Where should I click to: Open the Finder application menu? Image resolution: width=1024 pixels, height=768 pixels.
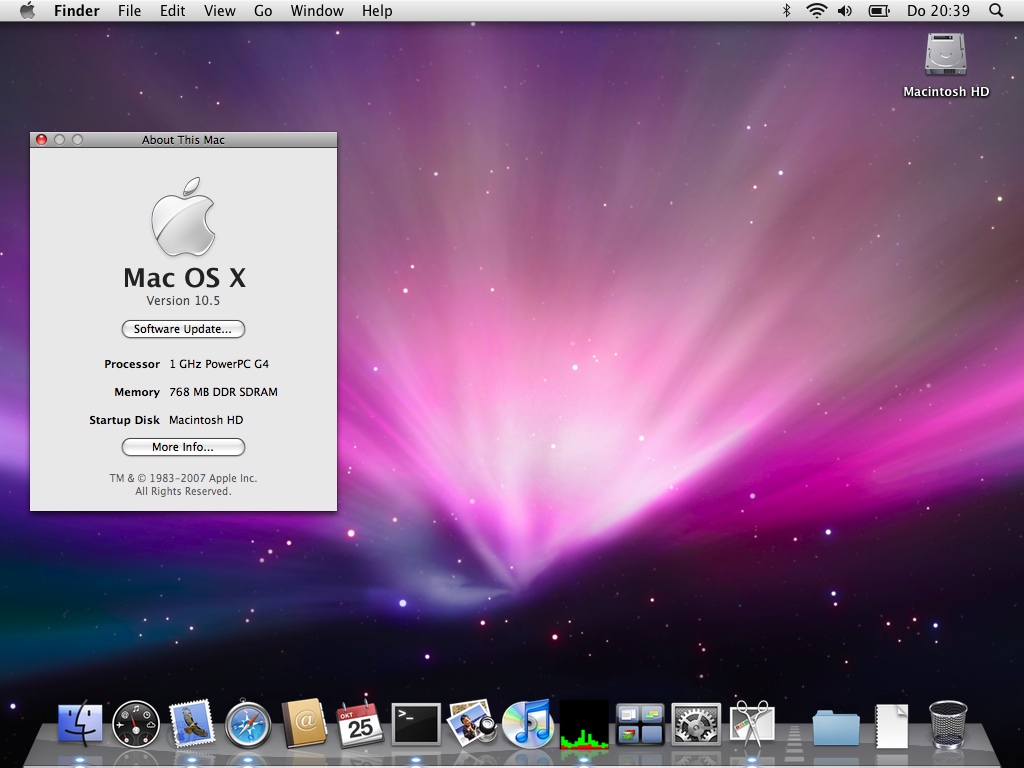pos(76,10)
